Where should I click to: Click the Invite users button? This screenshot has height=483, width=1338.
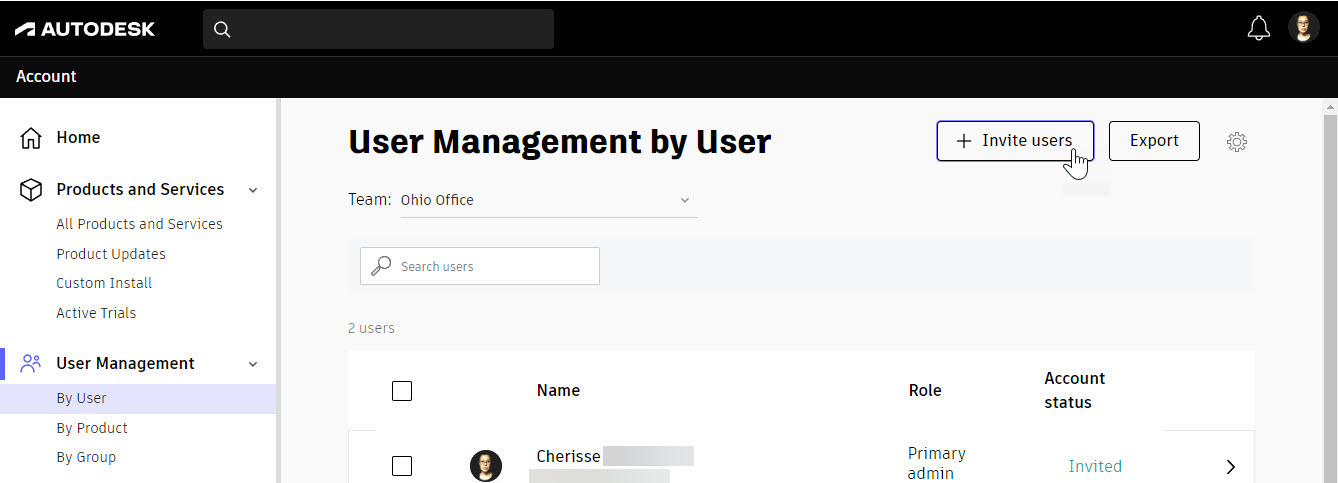pos(1015,141)
